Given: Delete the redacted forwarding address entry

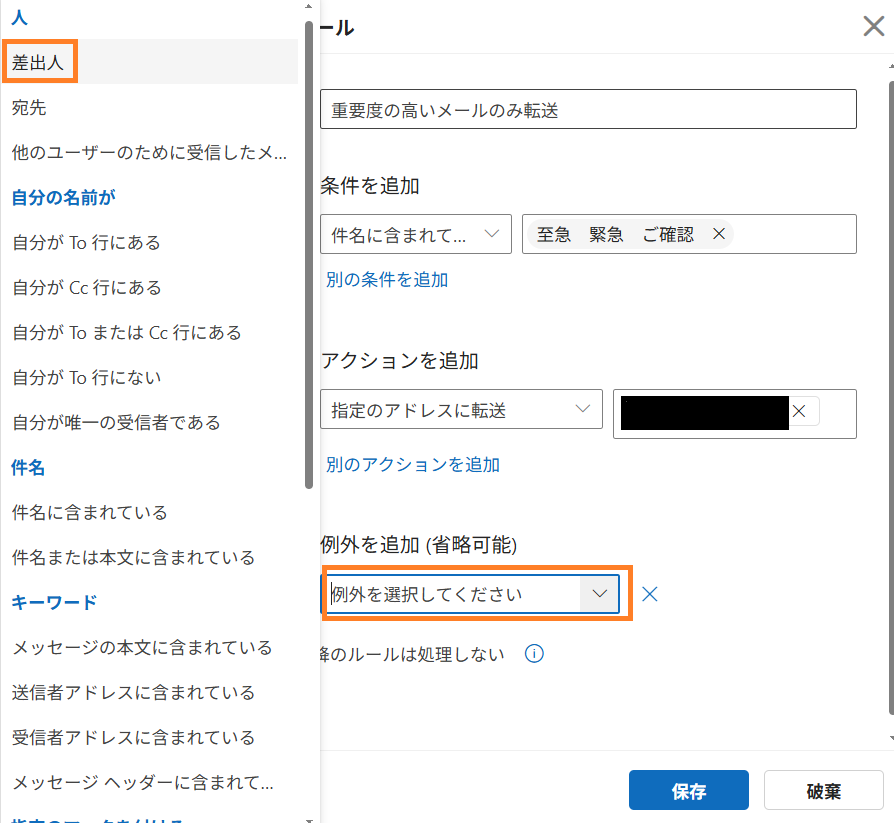Looking at the screenshot, I should click(x=799, y=410).
